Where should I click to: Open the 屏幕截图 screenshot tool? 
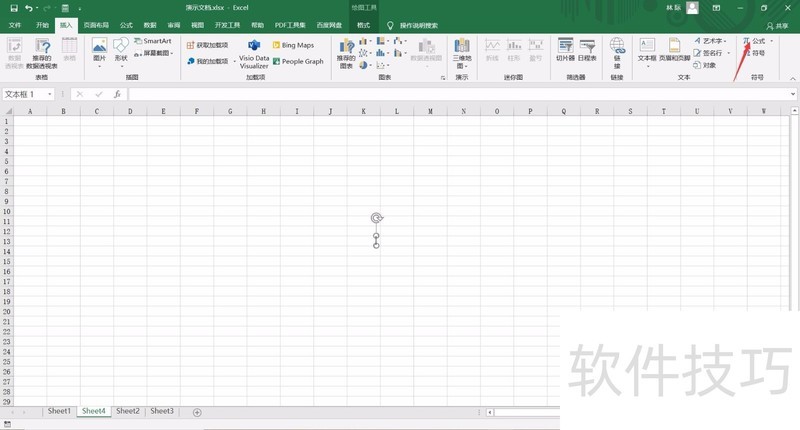click(154, 53)
